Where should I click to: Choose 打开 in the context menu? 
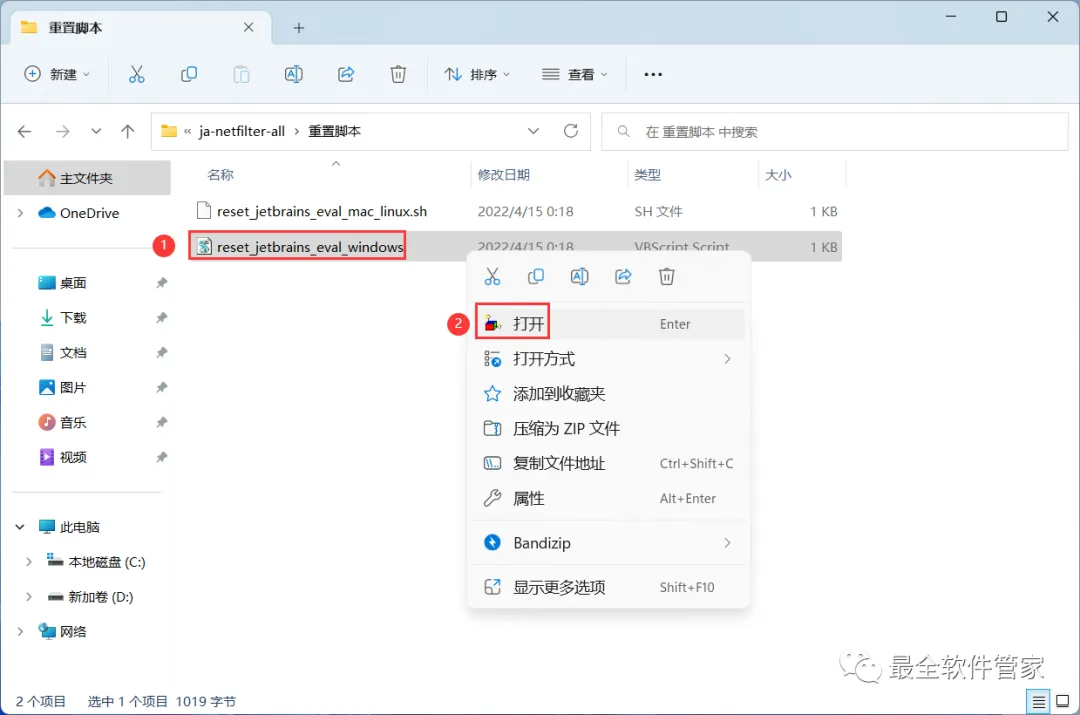610,324
